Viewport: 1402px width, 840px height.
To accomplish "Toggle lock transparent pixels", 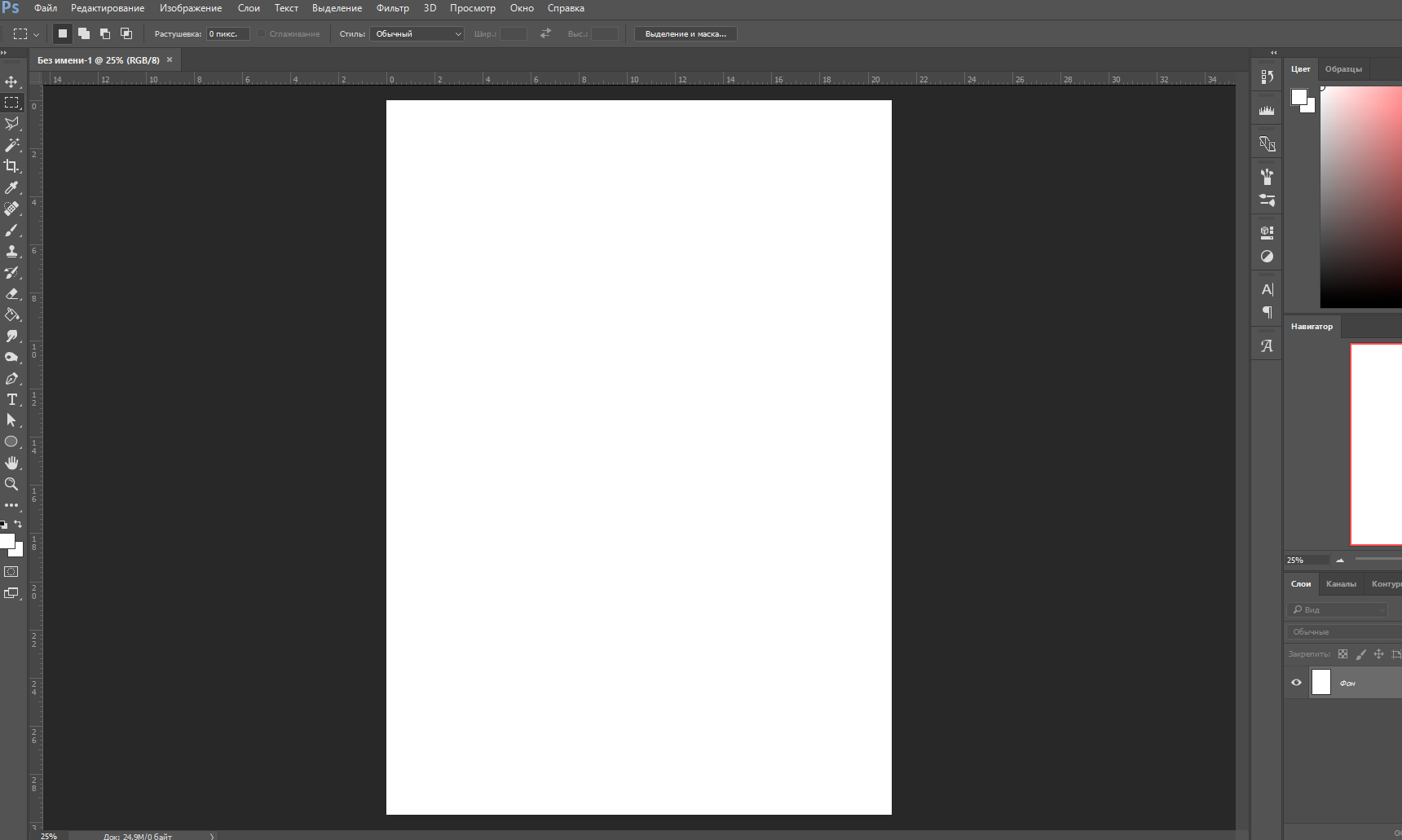I will (1342, 654).
